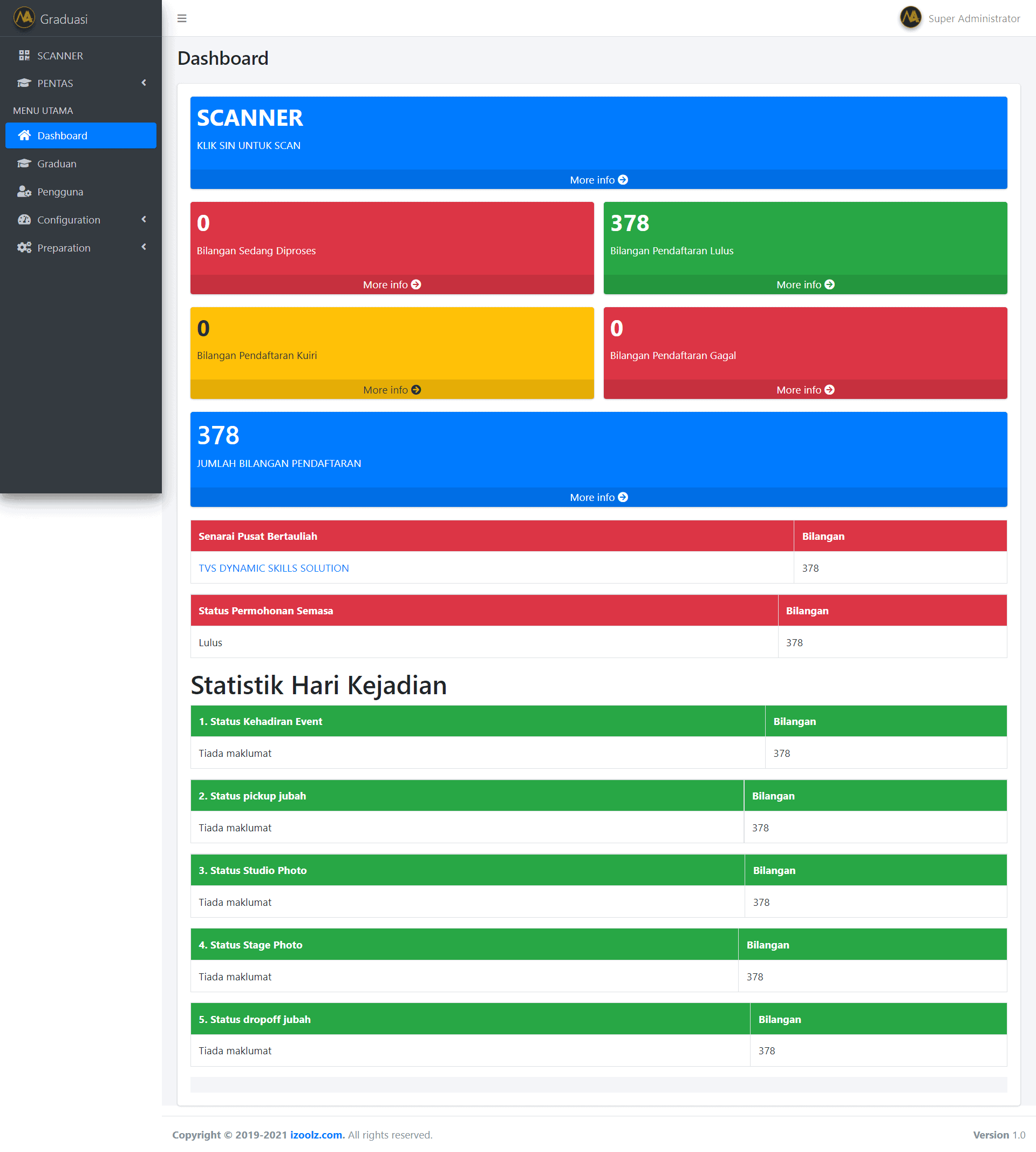The width and height of the screenshot is (1036, 1152).
Task: Click arrow icon on Jumlah Bilangan Pendaftaran card
Action: [x=623, y=497]
